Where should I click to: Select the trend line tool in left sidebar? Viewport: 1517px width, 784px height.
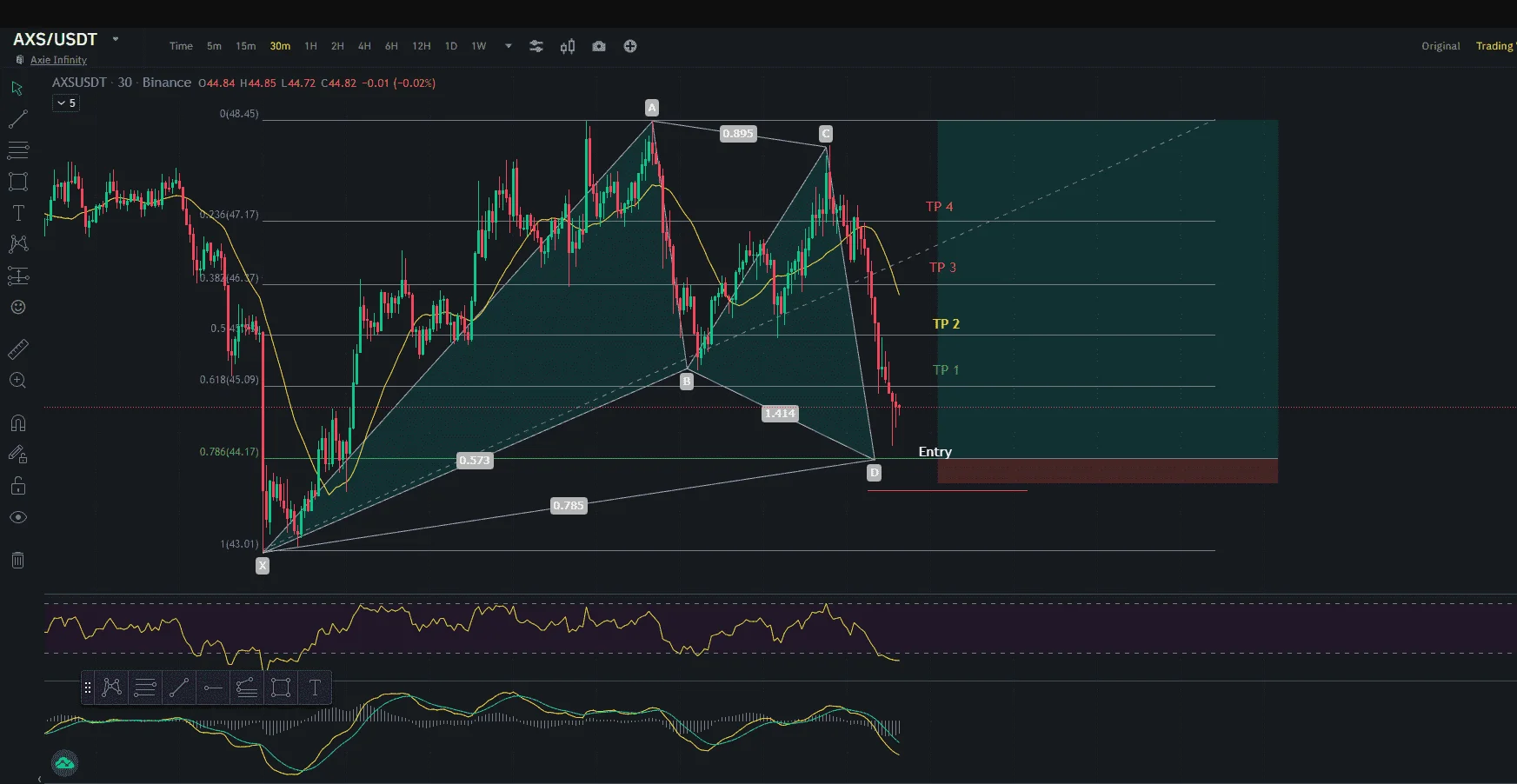(17, 119)
